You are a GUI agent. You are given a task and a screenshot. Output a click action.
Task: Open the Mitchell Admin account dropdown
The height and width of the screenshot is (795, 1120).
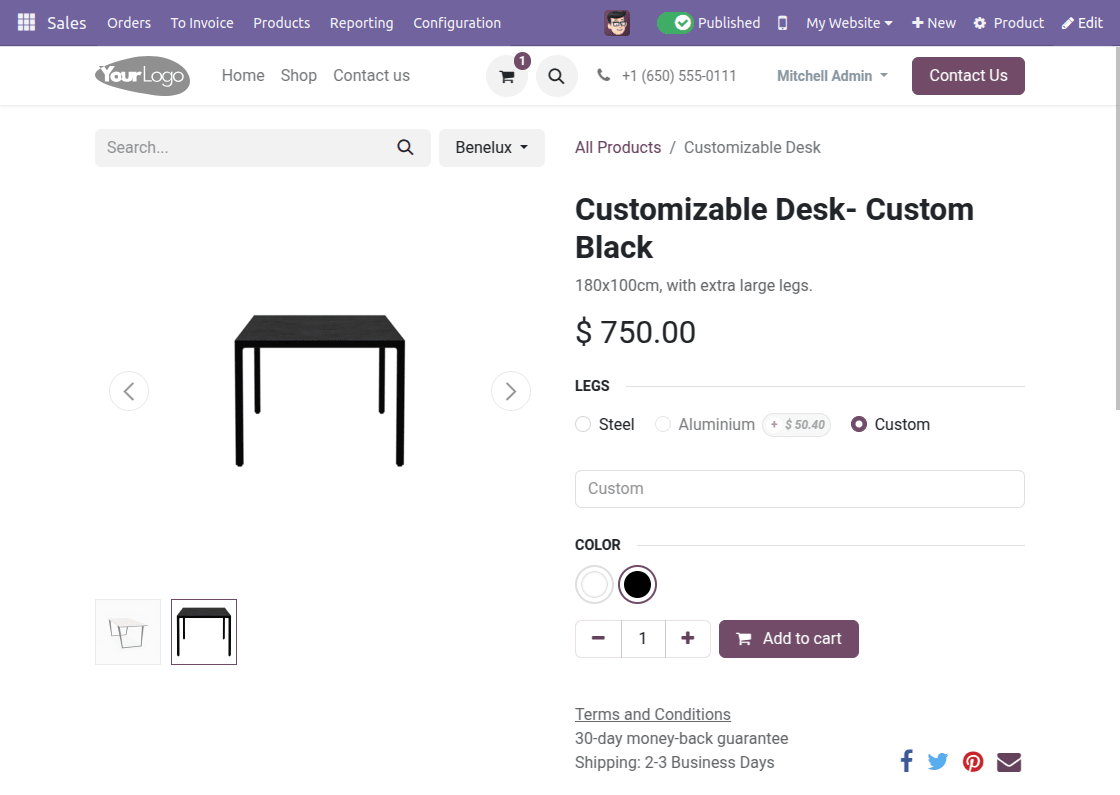click(832, 76)
